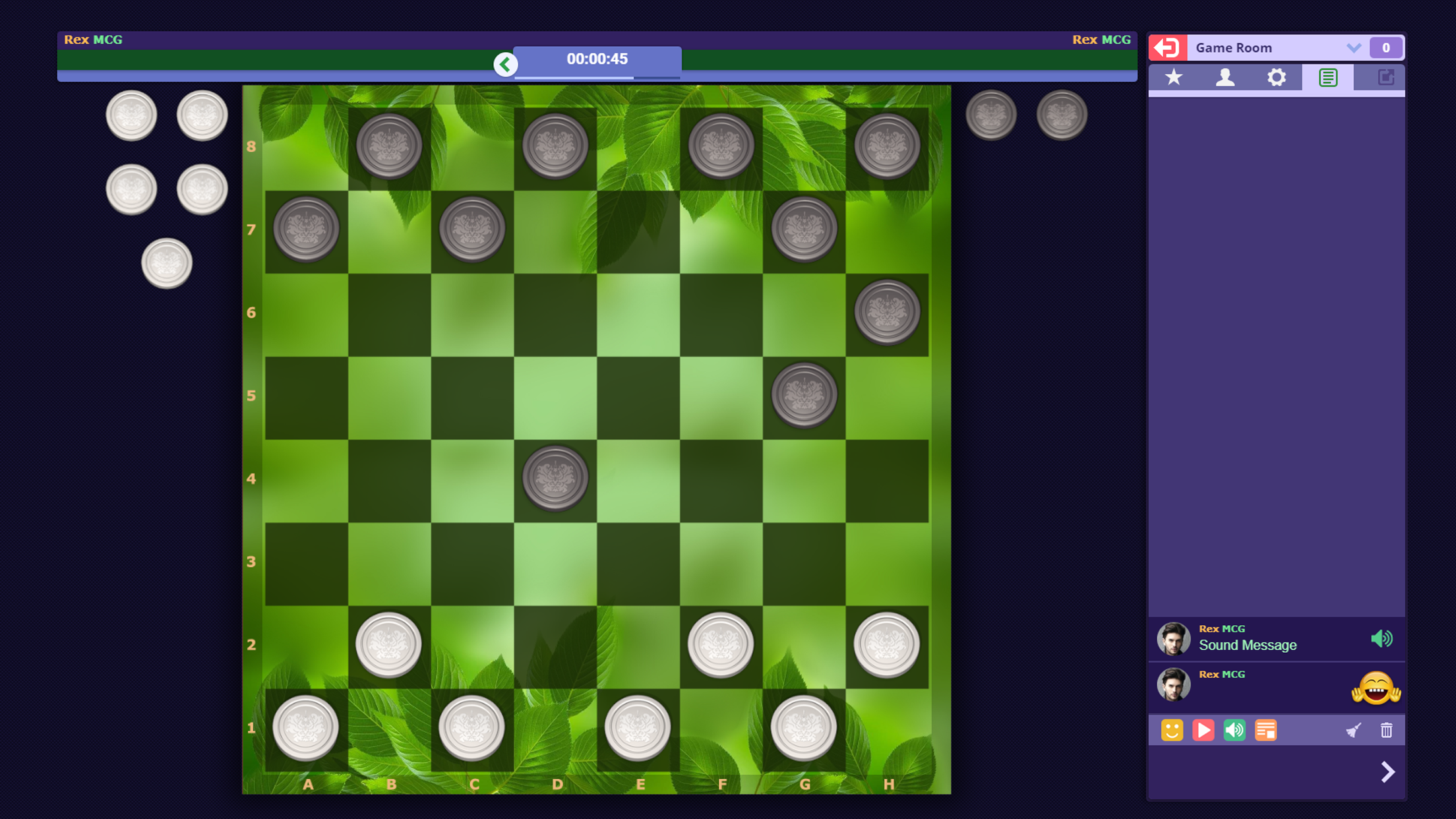Open the player profile tab

coord(1225,77)
